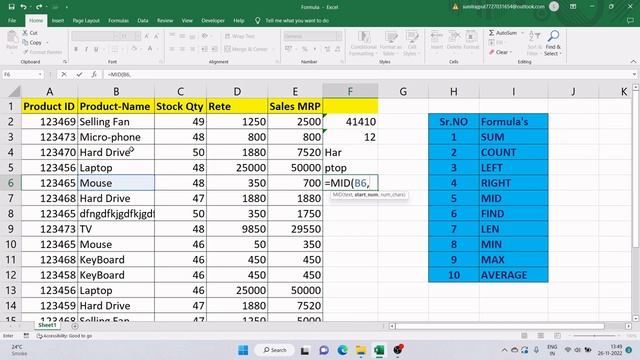640x360 pixels.
Task: Customize Quick Access Toolbar dropdown
Action: point(67,7)
